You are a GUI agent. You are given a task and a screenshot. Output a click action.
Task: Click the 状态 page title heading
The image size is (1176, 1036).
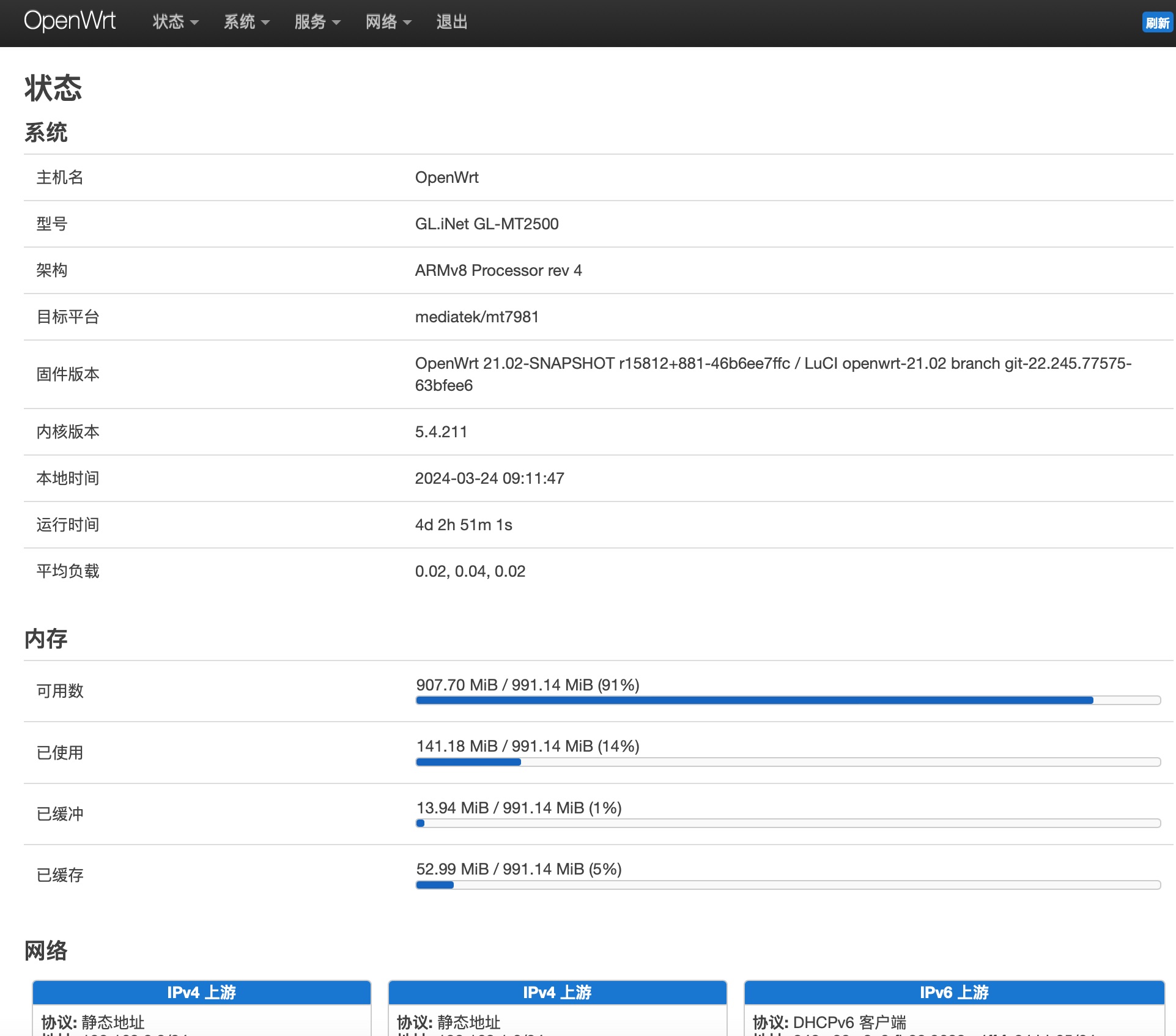pos(53,88)
